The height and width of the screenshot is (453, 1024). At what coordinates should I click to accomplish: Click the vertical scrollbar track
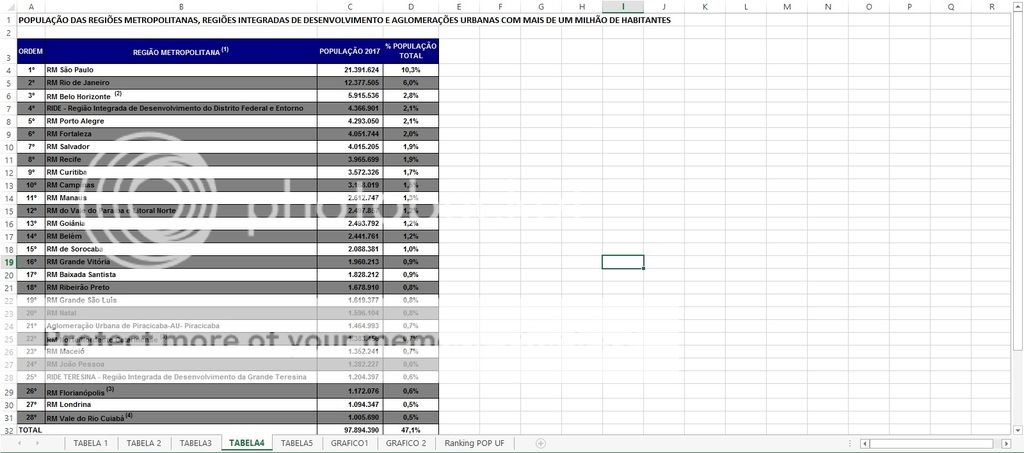(1017, 385)
